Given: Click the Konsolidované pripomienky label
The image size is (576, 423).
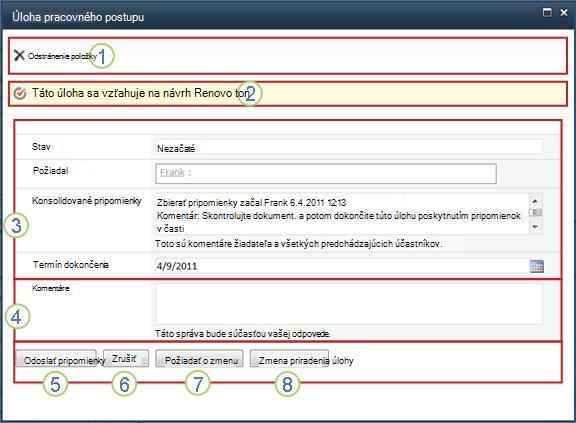Looking at the screenshot, I should (x=87, y=201).
